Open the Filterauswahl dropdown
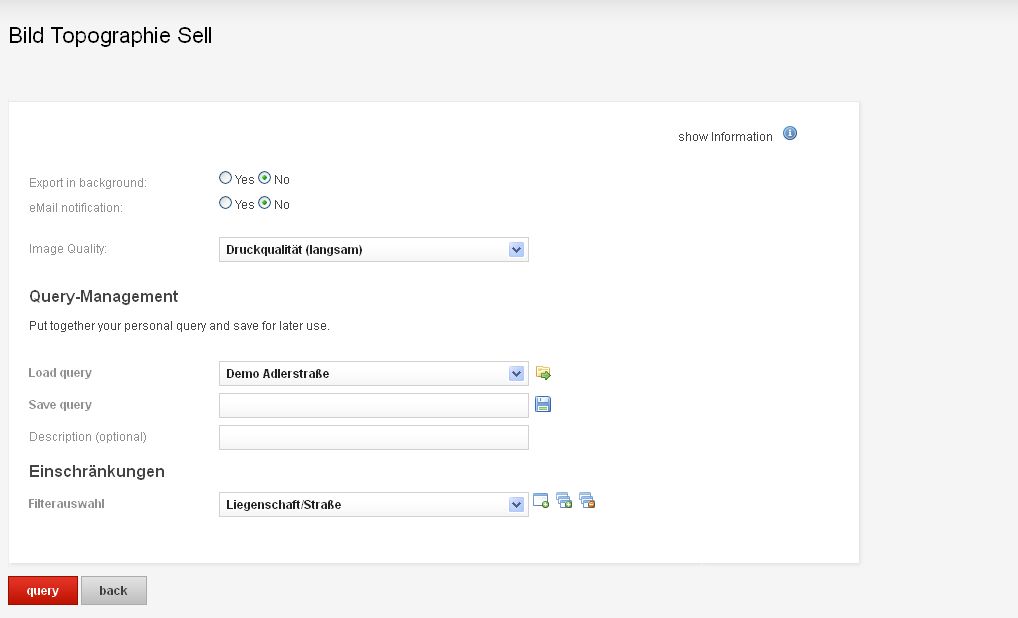 (373, 505)
